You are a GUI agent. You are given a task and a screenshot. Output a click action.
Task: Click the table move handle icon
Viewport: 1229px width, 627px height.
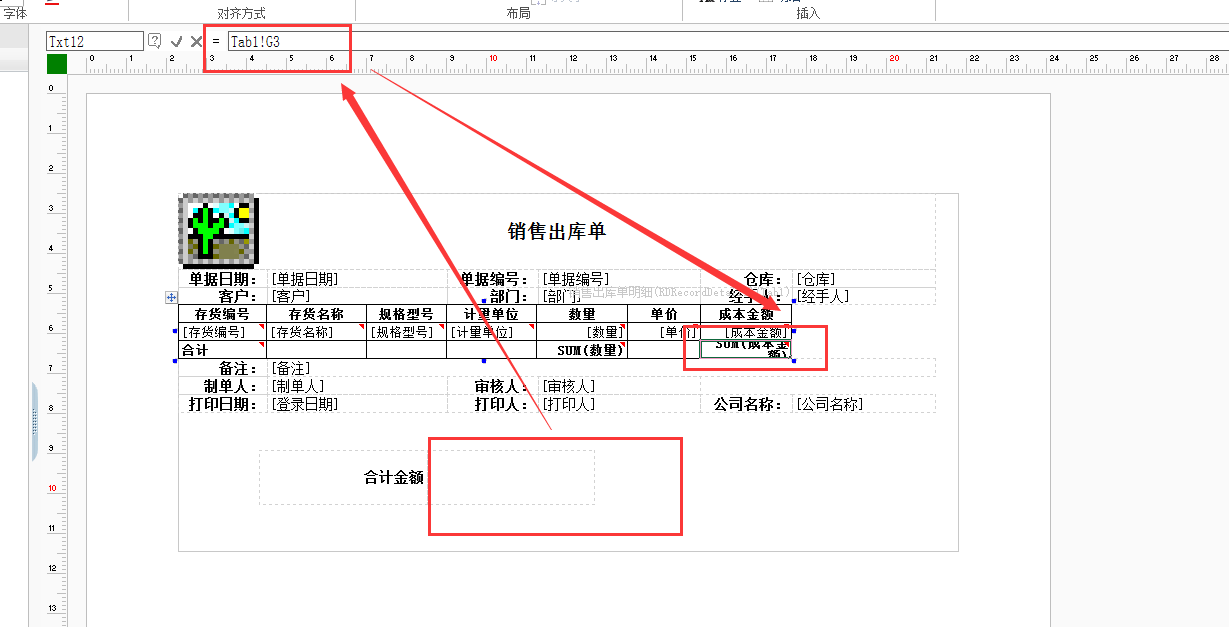(x=172, y=297)
